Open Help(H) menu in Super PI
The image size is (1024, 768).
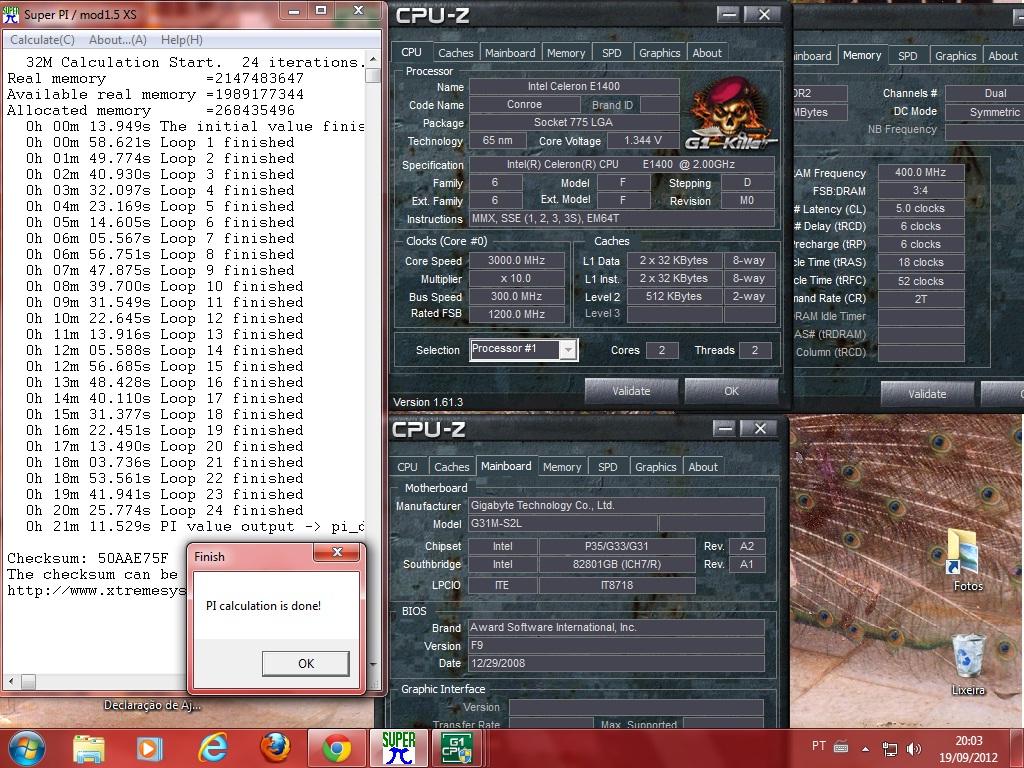182,40
